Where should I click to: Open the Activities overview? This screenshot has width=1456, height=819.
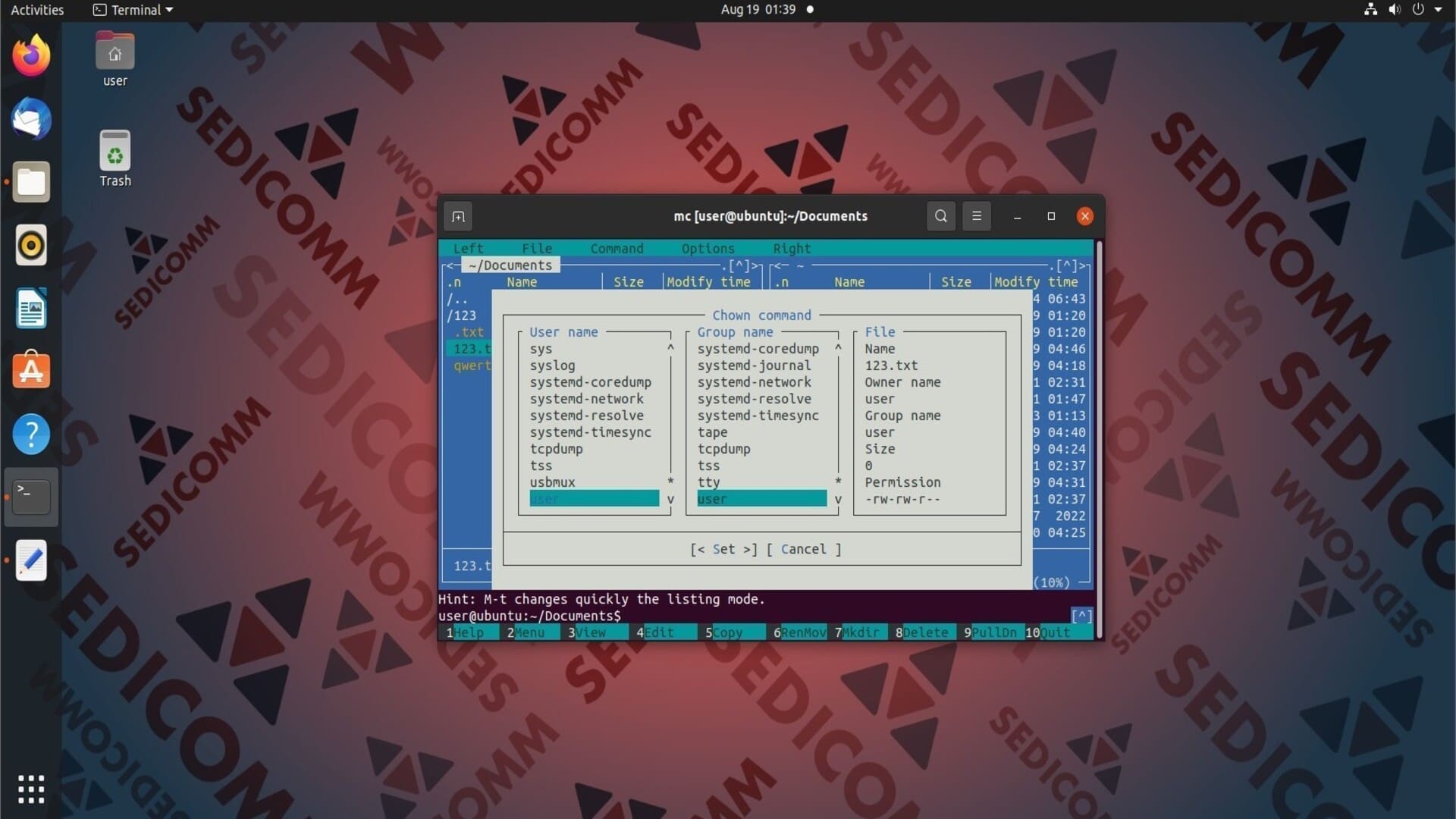[37, 10]
